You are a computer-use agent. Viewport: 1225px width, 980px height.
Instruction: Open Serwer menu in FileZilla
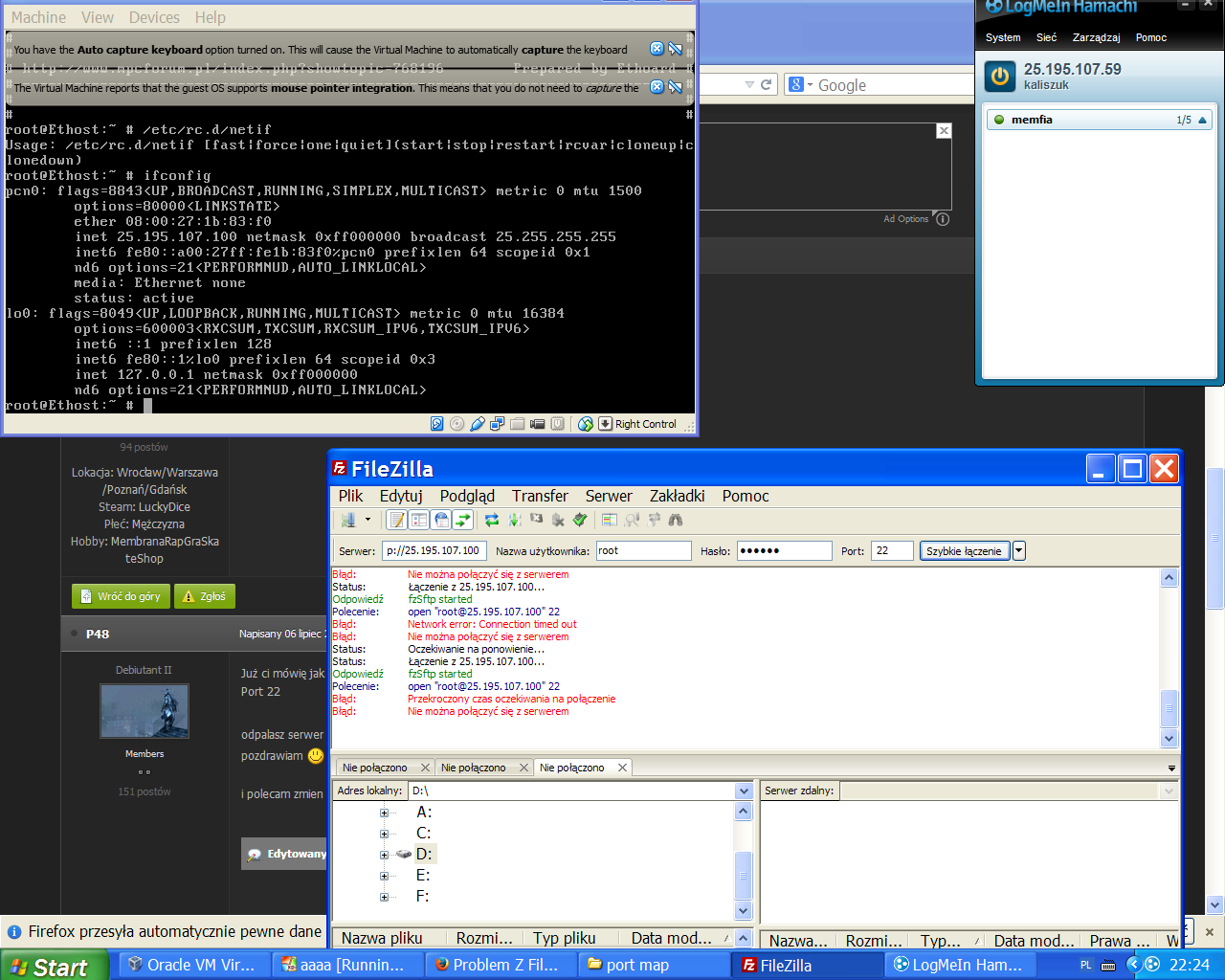point(609,496)
